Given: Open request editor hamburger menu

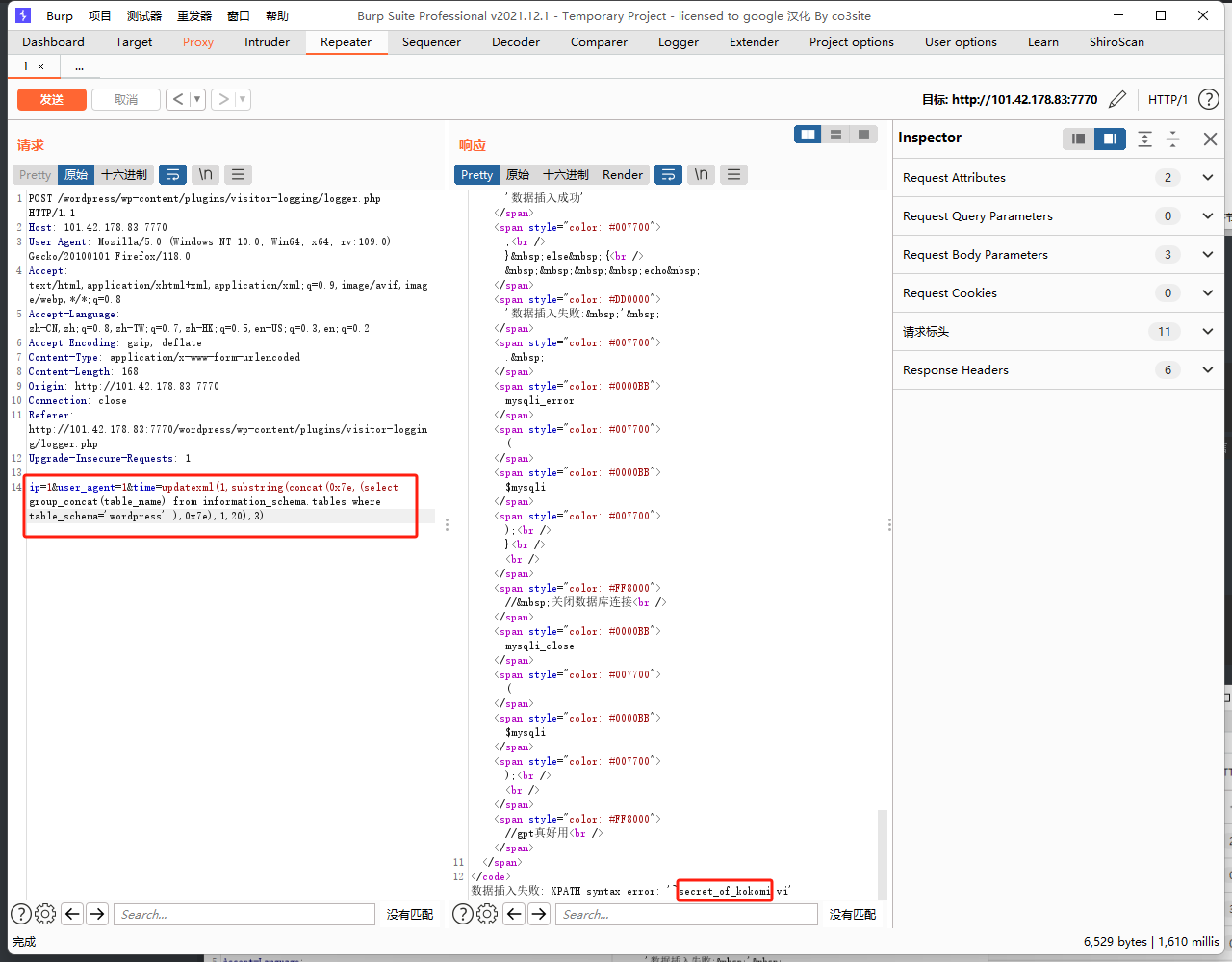Looking at the screenshot, I should [x=238, y=174].
